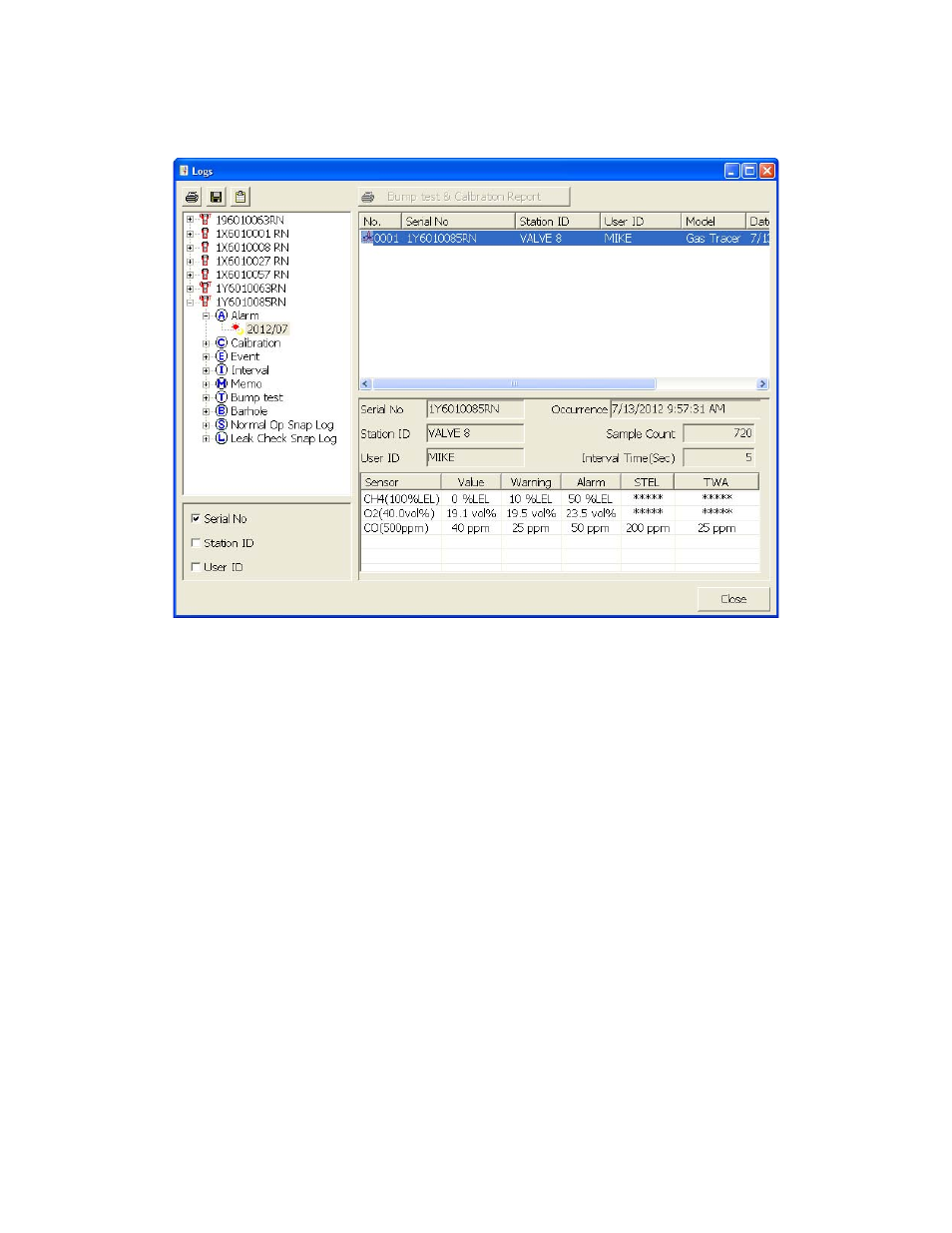Collapse the Alarm folder node
Screen dimensions: 952x1233
click(x=207, y=315)
